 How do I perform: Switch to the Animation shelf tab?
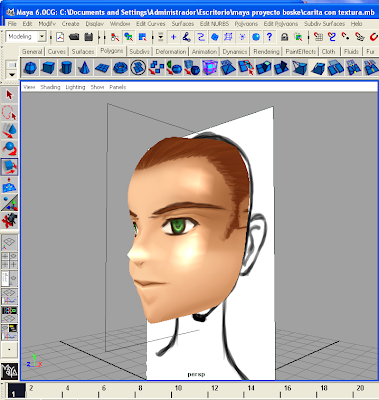pyautogui.click(x=204, y=52)
